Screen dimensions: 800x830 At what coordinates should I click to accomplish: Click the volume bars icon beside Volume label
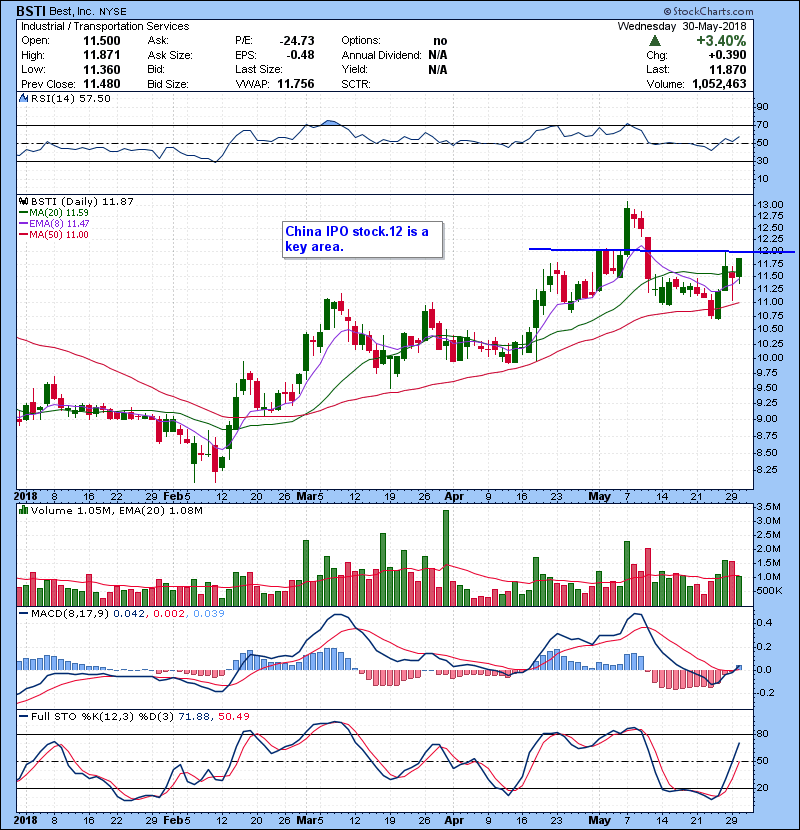point(23,510)
